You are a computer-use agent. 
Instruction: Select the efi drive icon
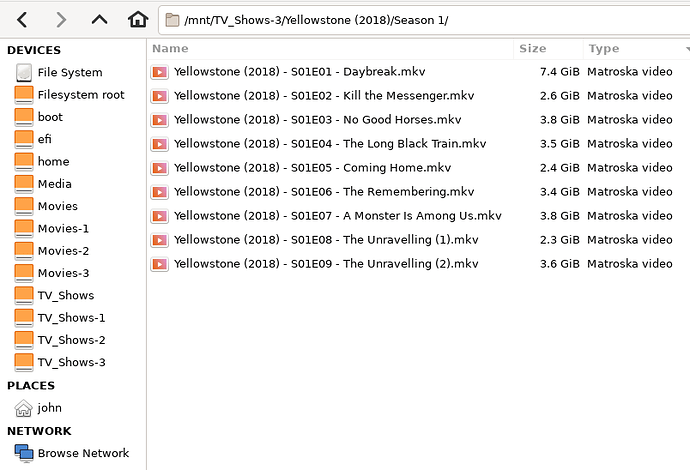tap(24, 139)
